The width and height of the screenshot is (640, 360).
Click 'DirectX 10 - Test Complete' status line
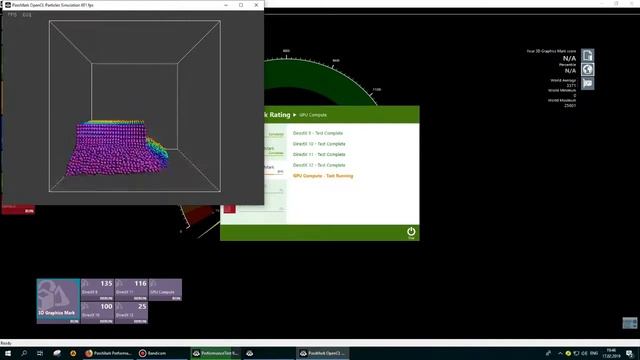click(319, 144)
